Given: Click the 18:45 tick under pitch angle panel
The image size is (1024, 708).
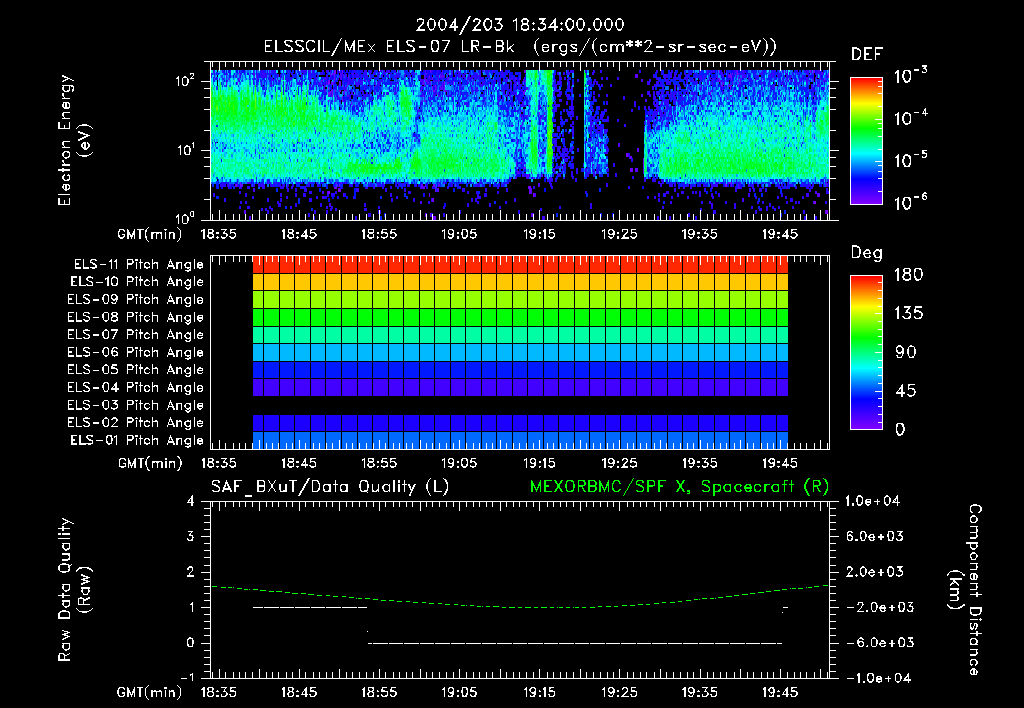Looking at the screenshot, I should [x=298, y=463].
